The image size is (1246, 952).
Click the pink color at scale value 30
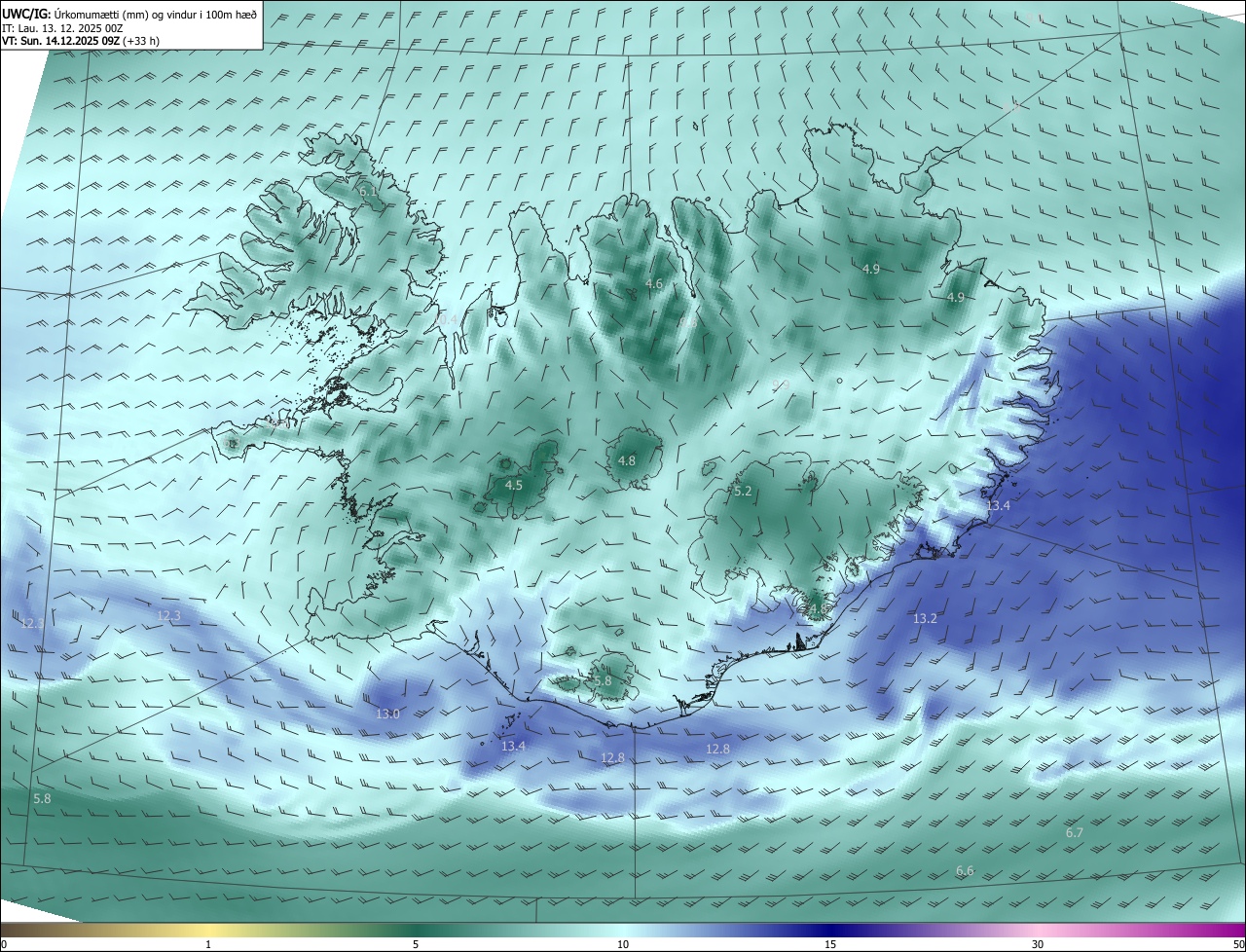(x=1038, y=931)
